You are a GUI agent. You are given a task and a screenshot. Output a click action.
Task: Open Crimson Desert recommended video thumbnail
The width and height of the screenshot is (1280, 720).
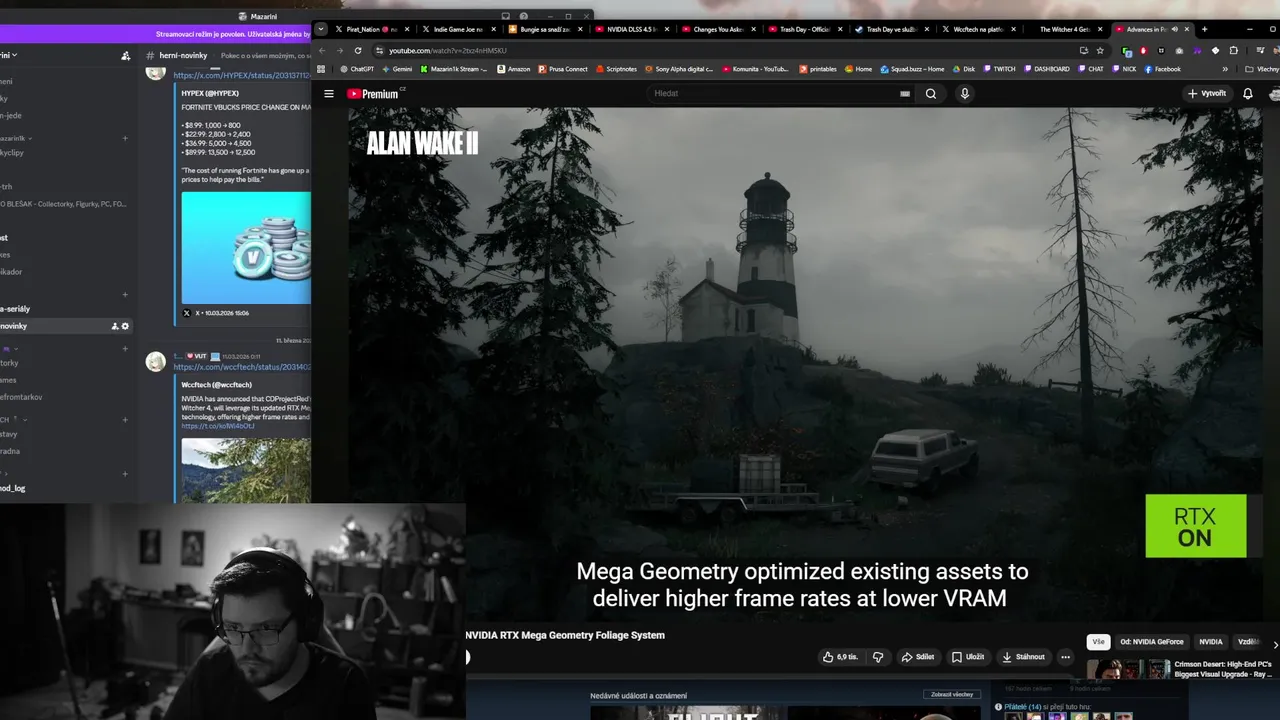point(1129,669)
